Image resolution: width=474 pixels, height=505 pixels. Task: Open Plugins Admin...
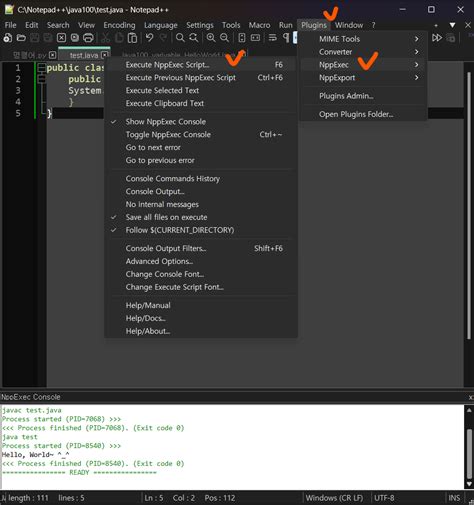[364, 96]
